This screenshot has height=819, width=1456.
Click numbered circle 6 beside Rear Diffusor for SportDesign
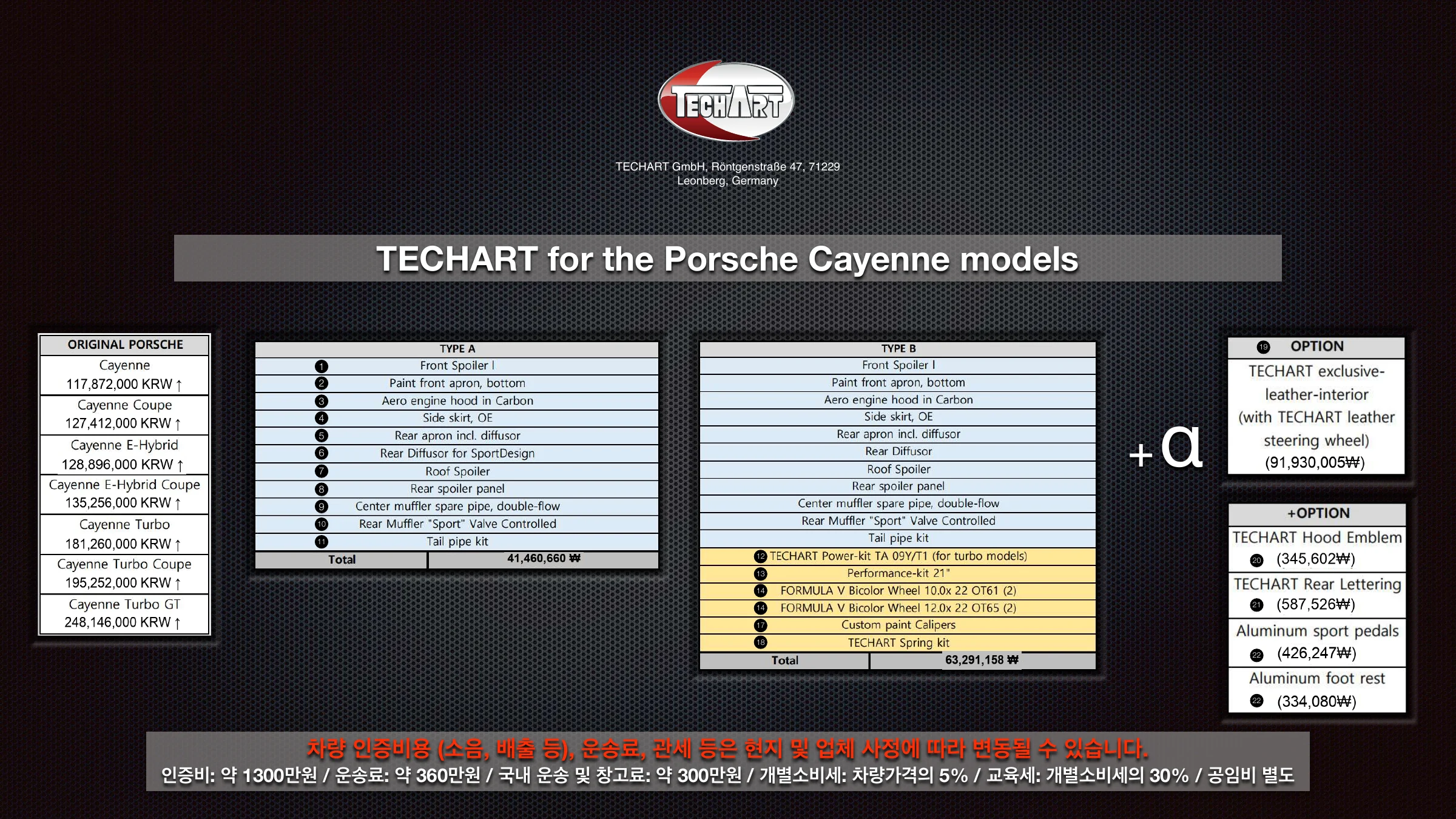(322, 453)
